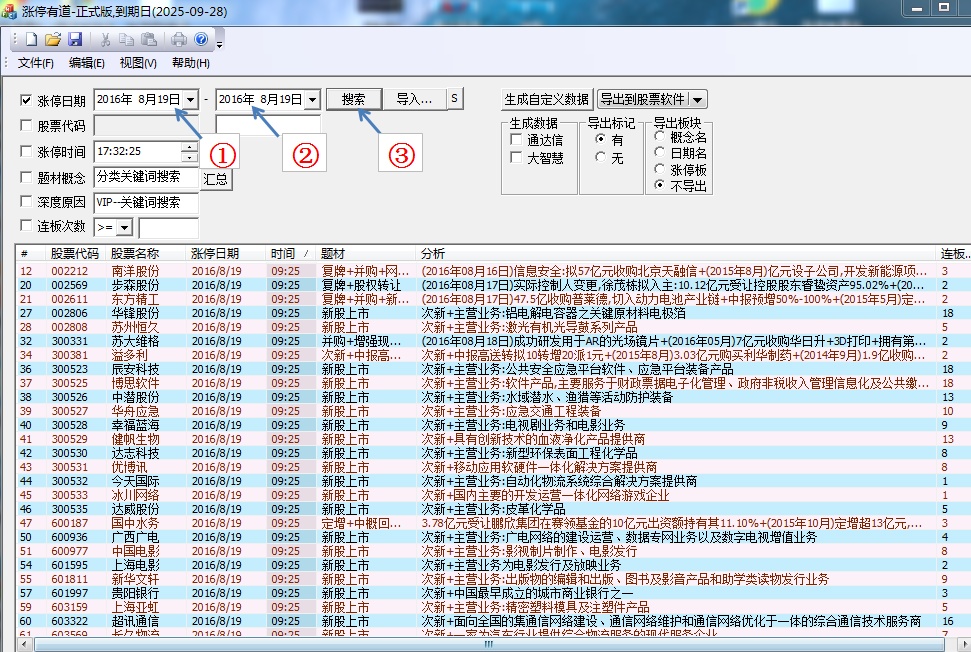Viewport: 971px width, 652px height.
Task: Open the 帮助(H) menu
Action: (190, 63)
